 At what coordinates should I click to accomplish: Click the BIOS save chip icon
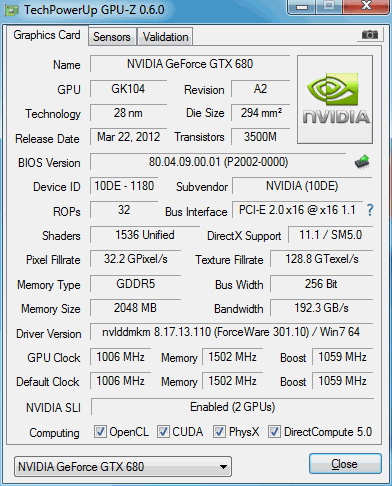[x=362, y=162]
